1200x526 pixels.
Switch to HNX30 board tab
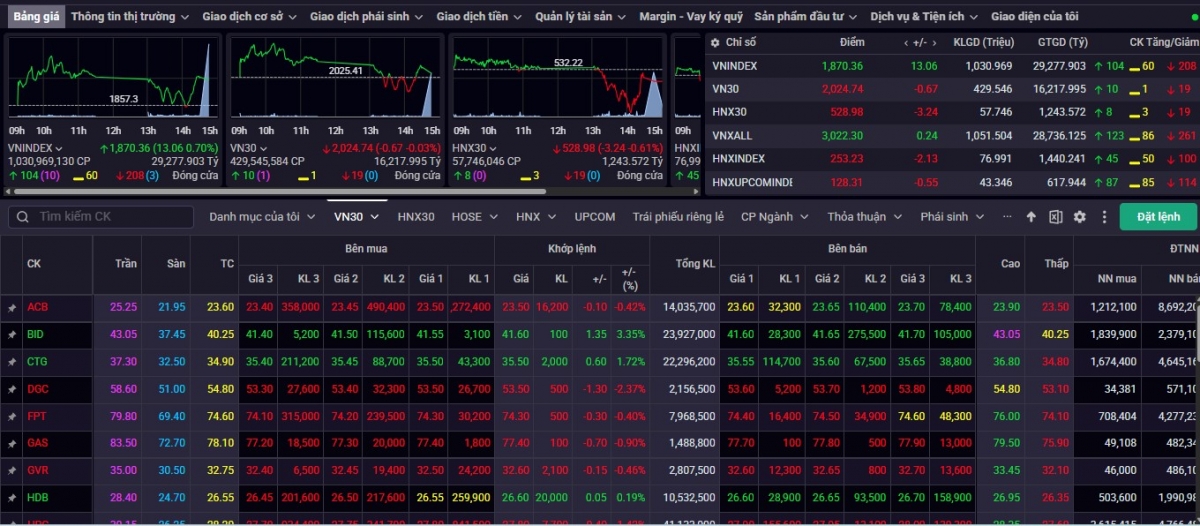tap(416, 217)
